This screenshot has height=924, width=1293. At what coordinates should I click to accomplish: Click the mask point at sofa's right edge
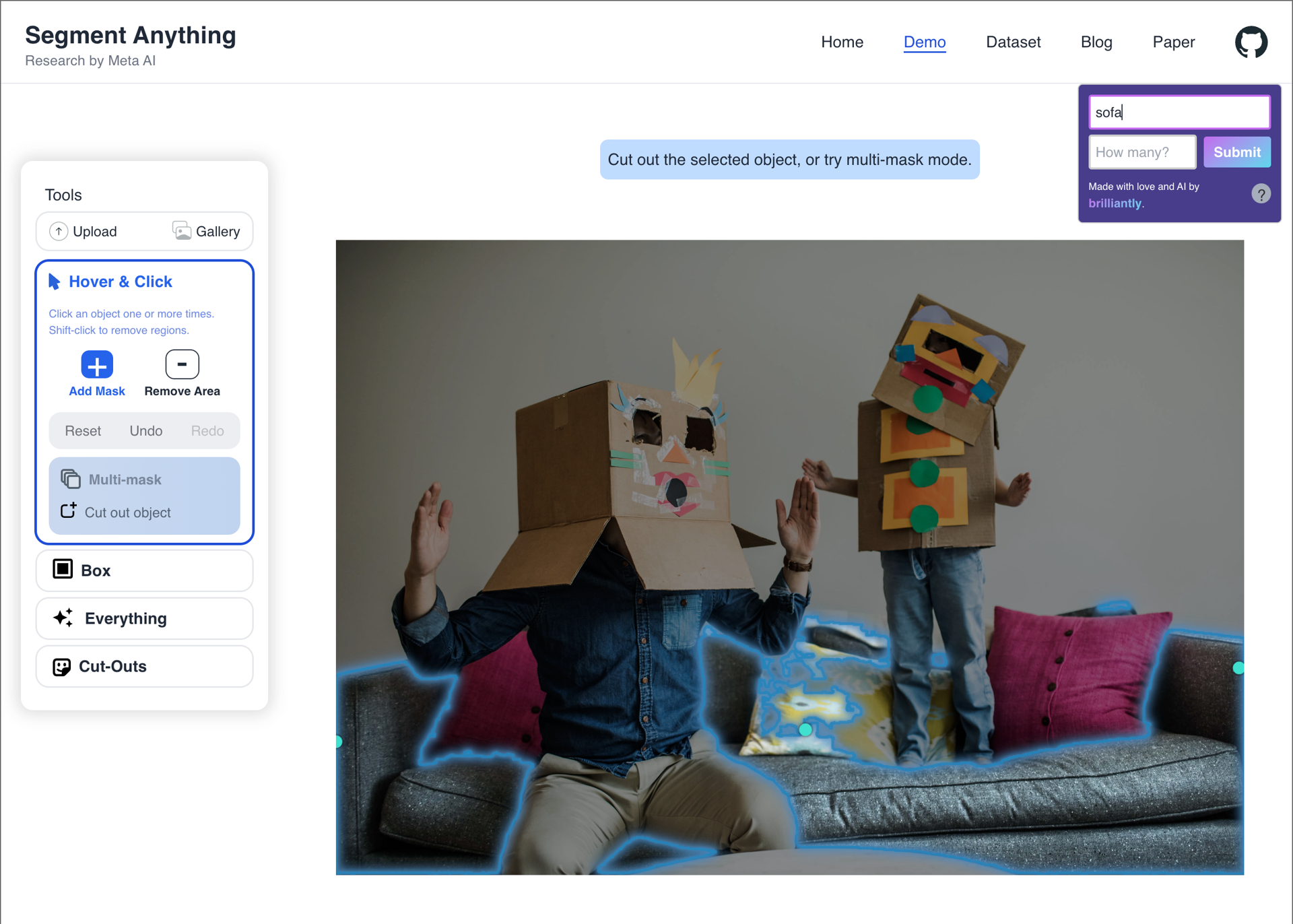coord(1238,668)
